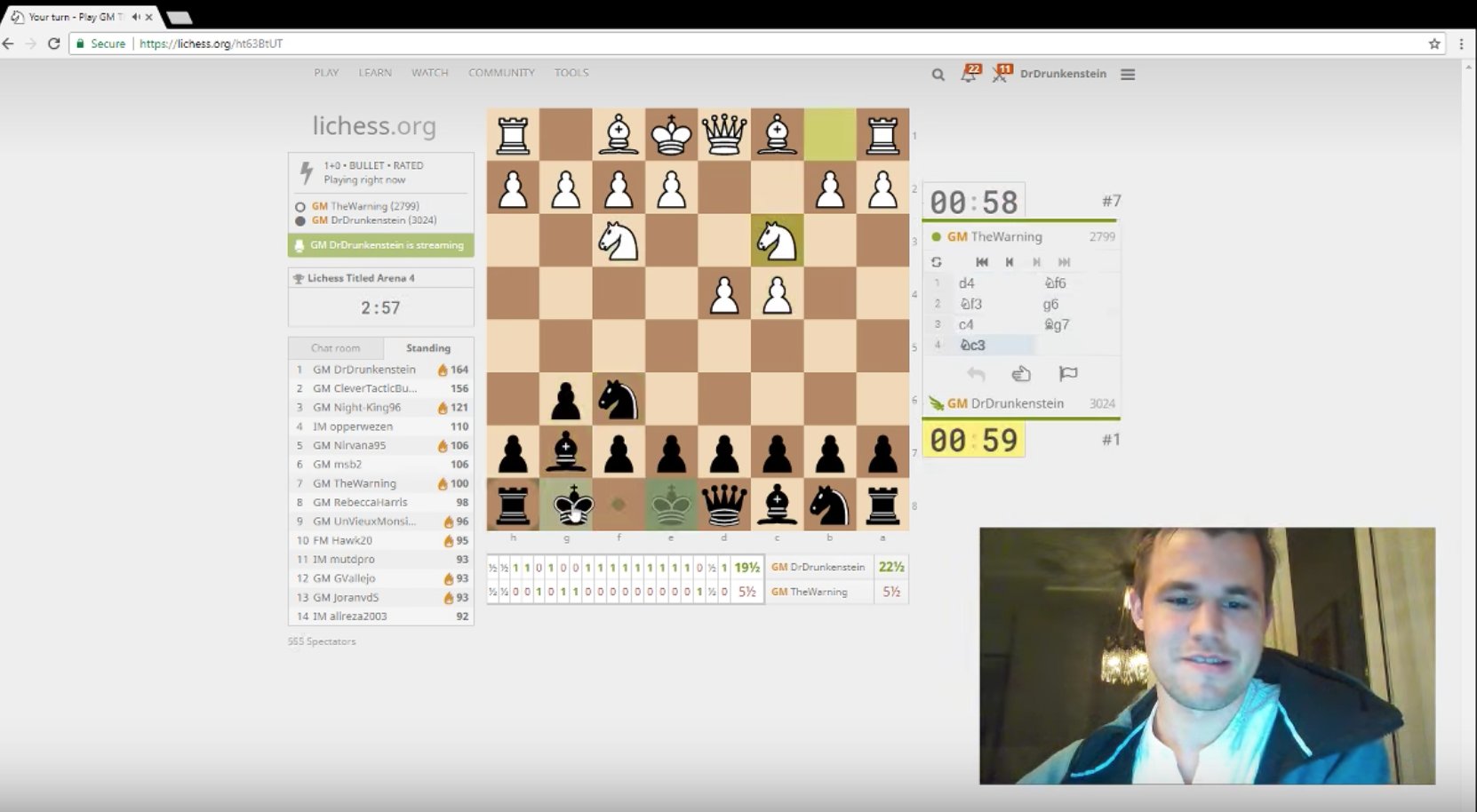Reload the page in the browser
This screenshot has width=1477, height=812.
53,44
